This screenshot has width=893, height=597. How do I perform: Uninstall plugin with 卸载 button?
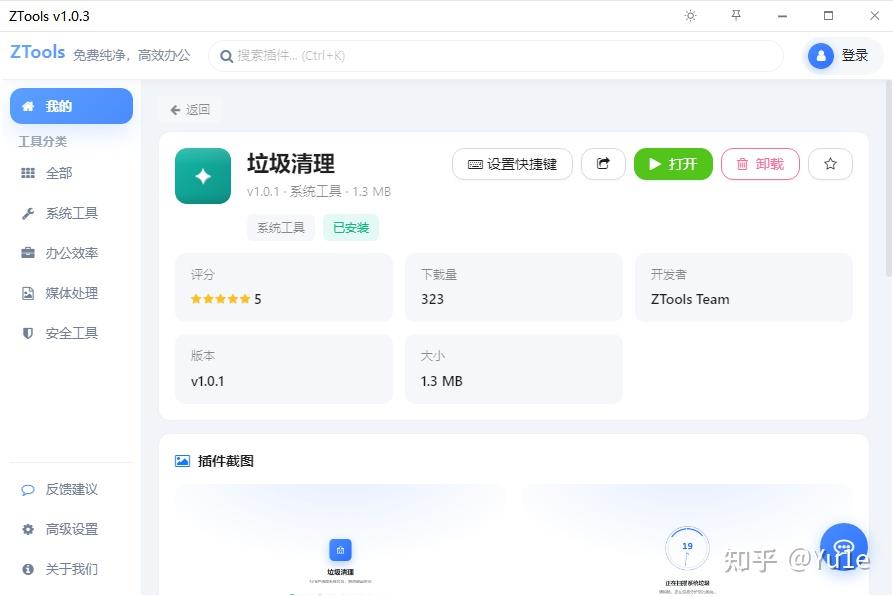[x=760, y=164]
